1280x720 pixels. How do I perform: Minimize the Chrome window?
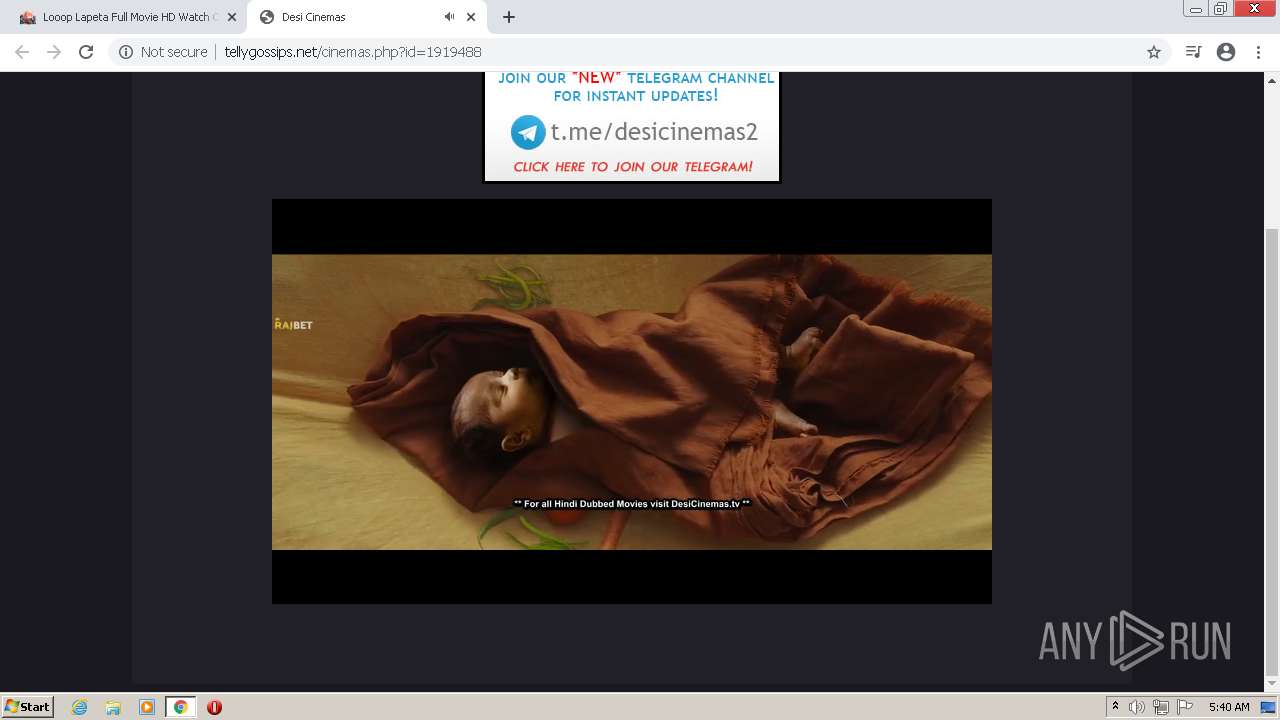point(1195,9)
